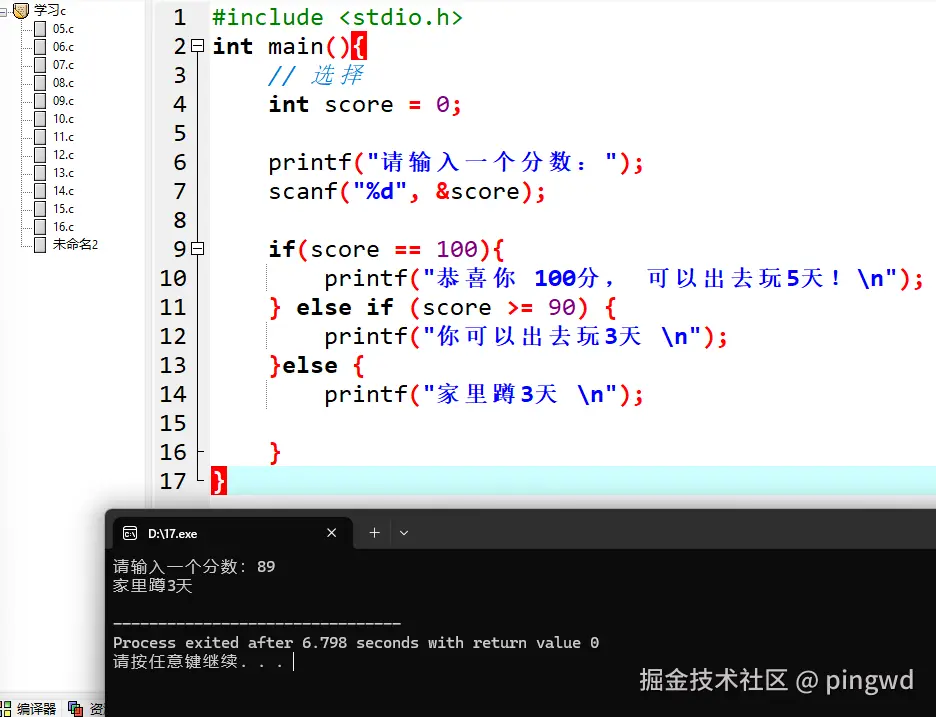This screenshot has height=717, width=936.
Task: Open a new terminal tab with plus button
Action: pos(374,533)
